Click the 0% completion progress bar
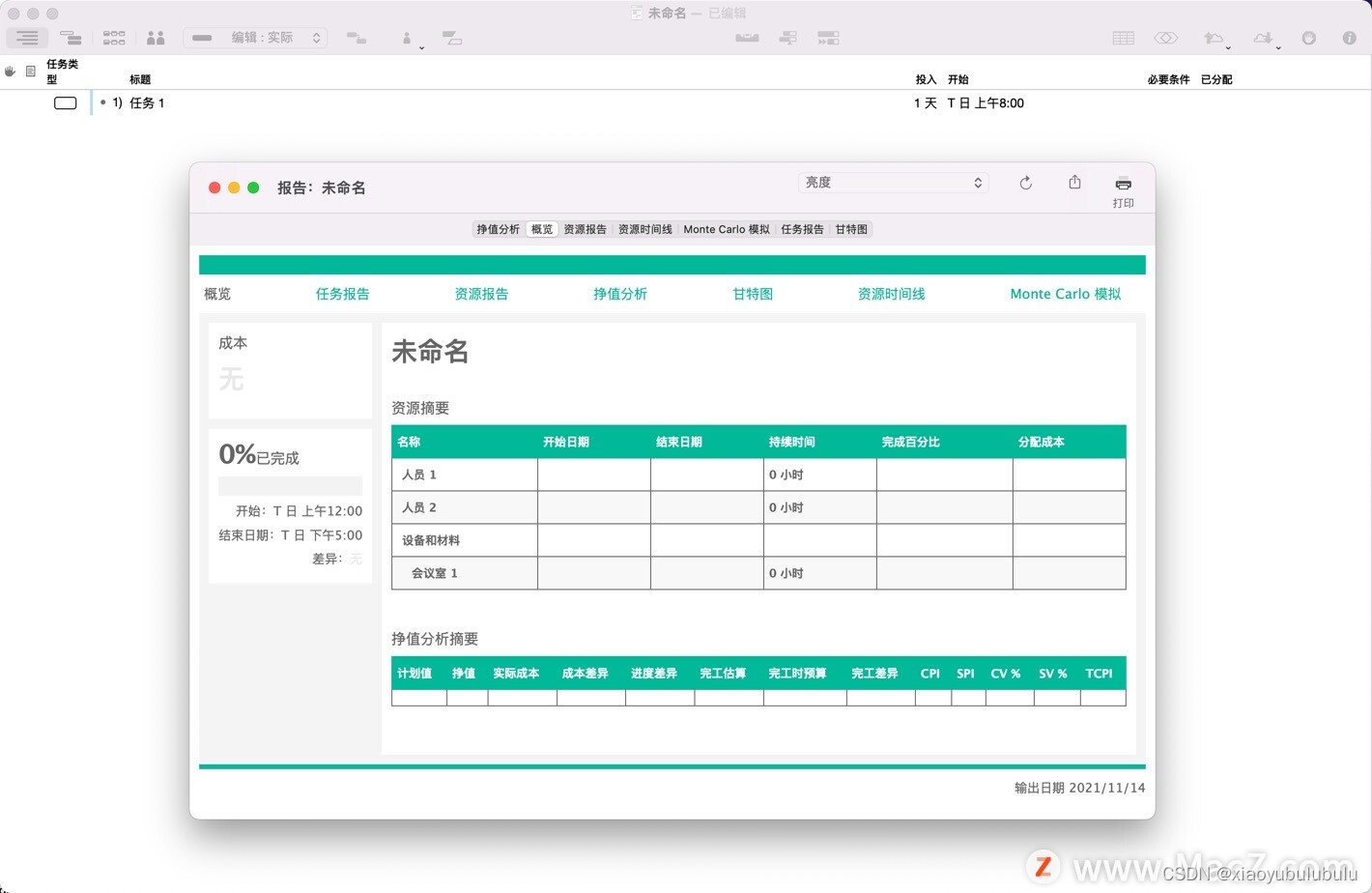 [x=289, y=485]
